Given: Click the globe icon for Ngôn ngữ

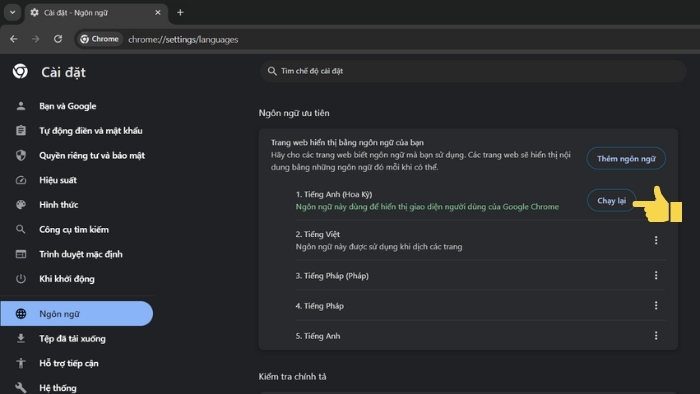Looking at the screenshot, I should (x=21, y=314).
